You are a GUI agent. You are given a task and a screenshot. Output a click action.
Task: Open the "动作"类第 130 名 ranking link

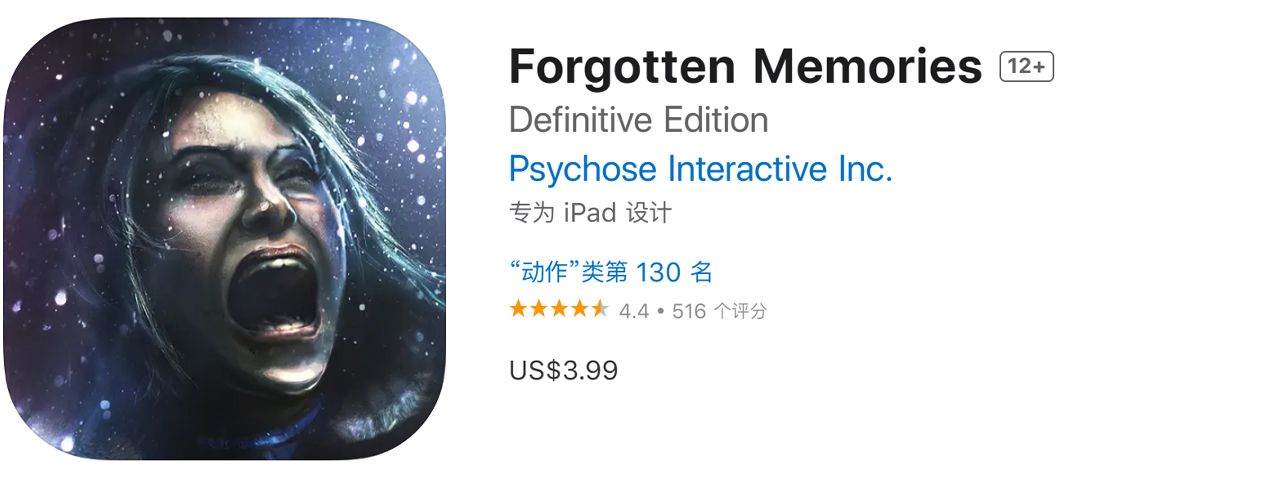click(611, 271)
